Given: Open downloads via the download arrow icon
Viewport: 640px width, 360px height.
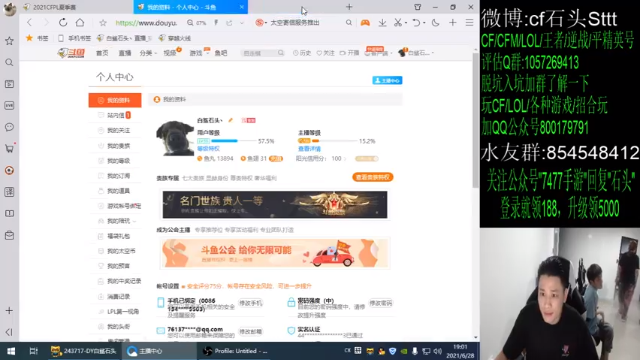Looking at the screenshot, I should tap(382, 23).
